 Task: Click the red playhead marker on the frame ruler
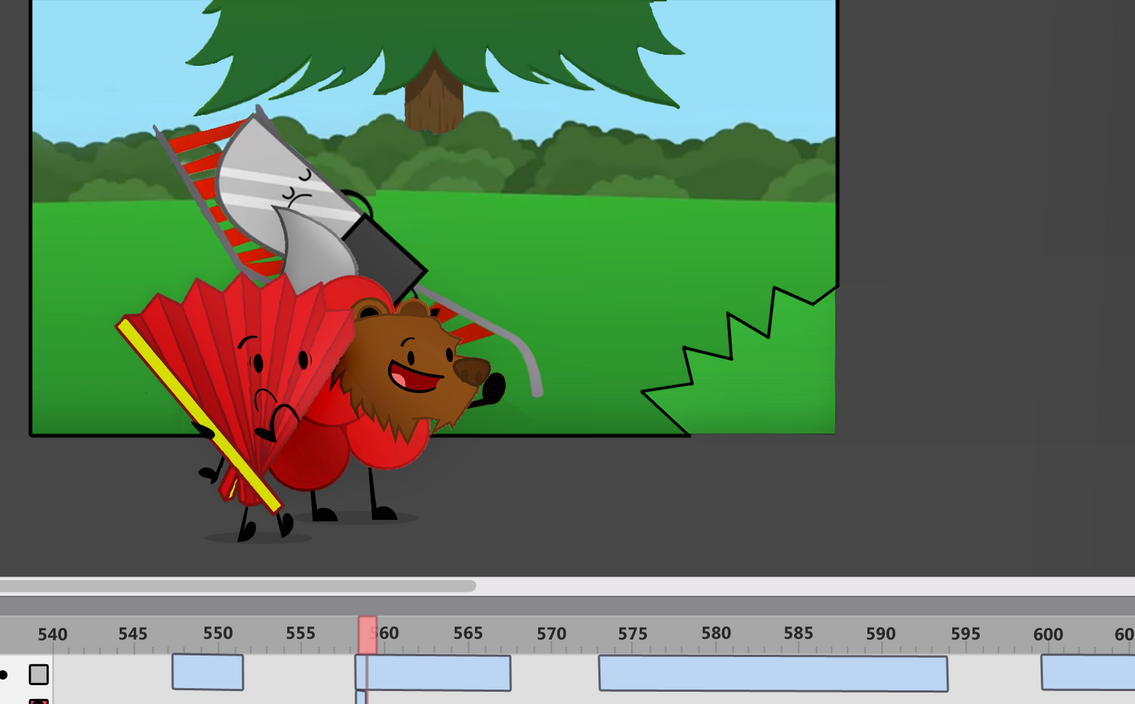367,635
